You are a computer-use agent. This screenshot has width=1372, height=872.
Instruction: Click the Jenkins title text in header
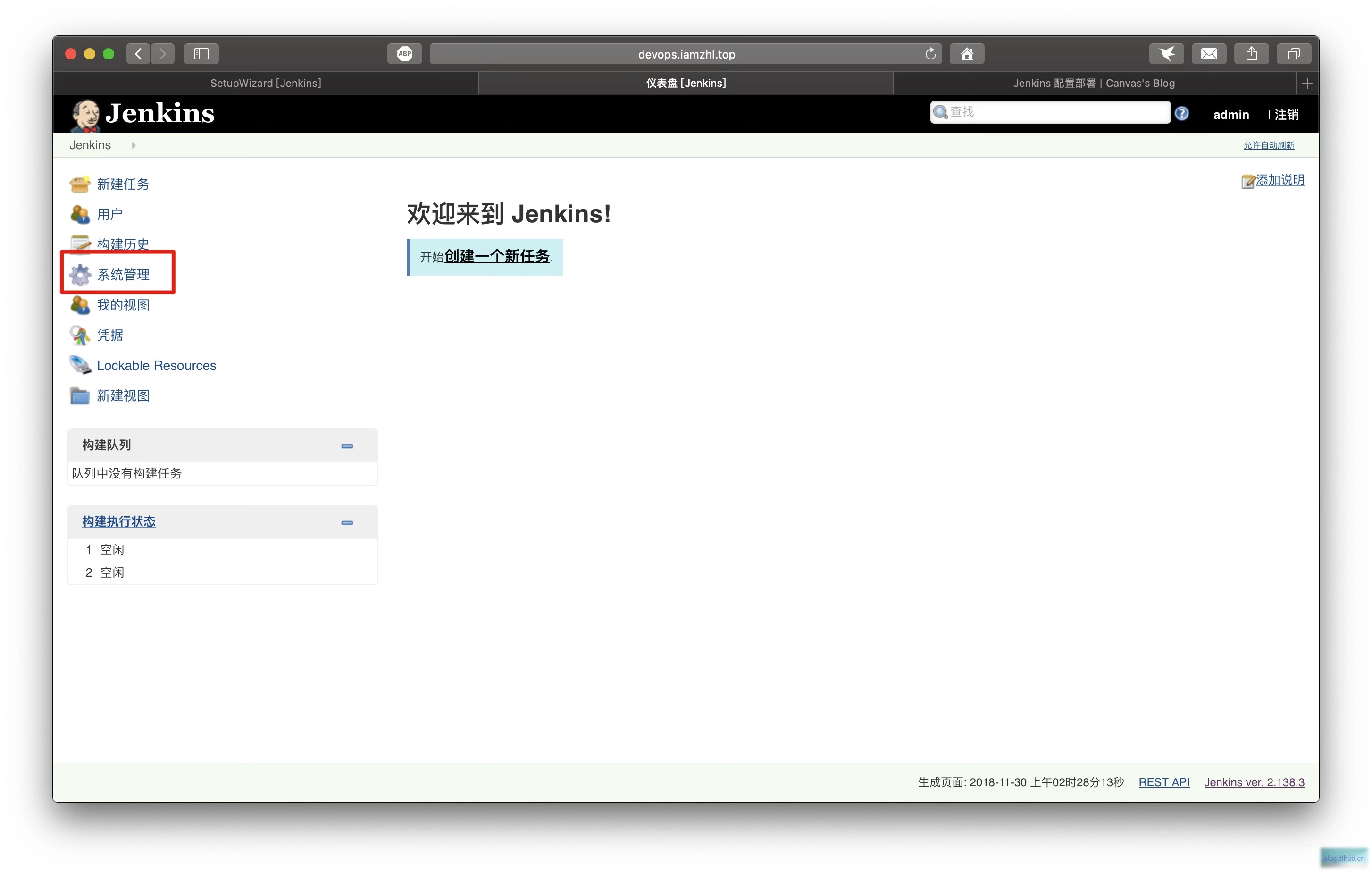click(159, 113)
